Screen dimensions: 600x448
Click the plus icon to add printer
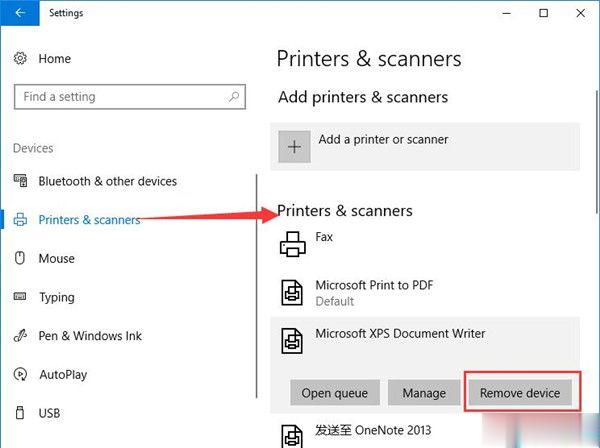click(x=294, y=147)
